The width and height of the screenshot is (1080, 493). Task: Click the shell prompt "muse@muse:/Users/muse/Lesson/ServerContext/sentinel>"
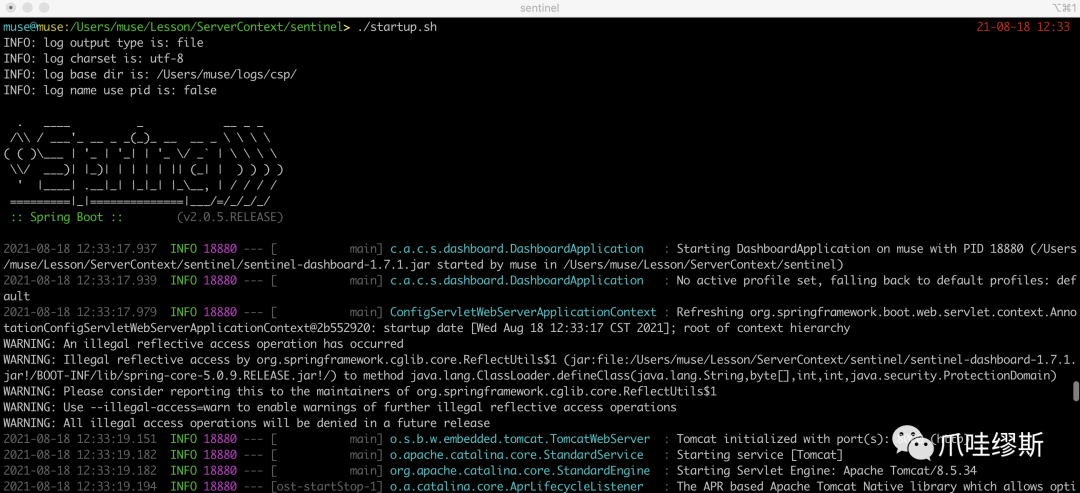tap(177, 27)
